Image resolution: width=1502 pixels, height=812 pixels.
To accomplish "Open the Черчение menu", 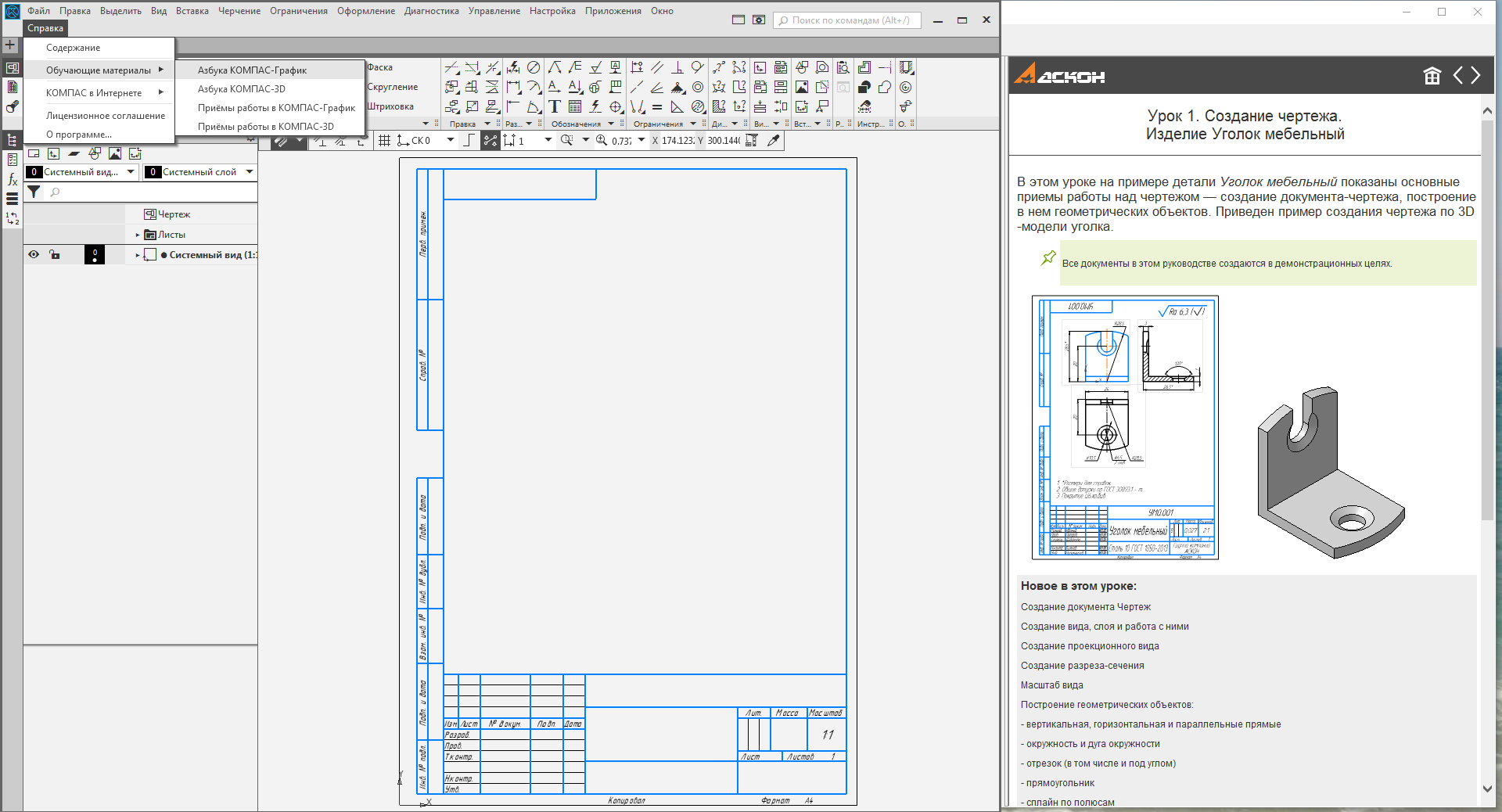I will 239,11.
